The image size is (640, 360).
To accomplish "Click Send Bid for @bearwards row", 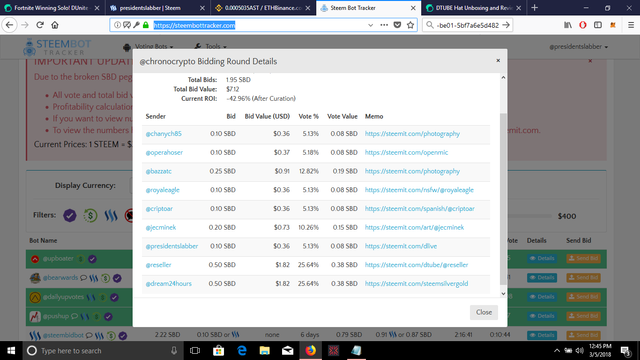I will (x=583, y=278).
